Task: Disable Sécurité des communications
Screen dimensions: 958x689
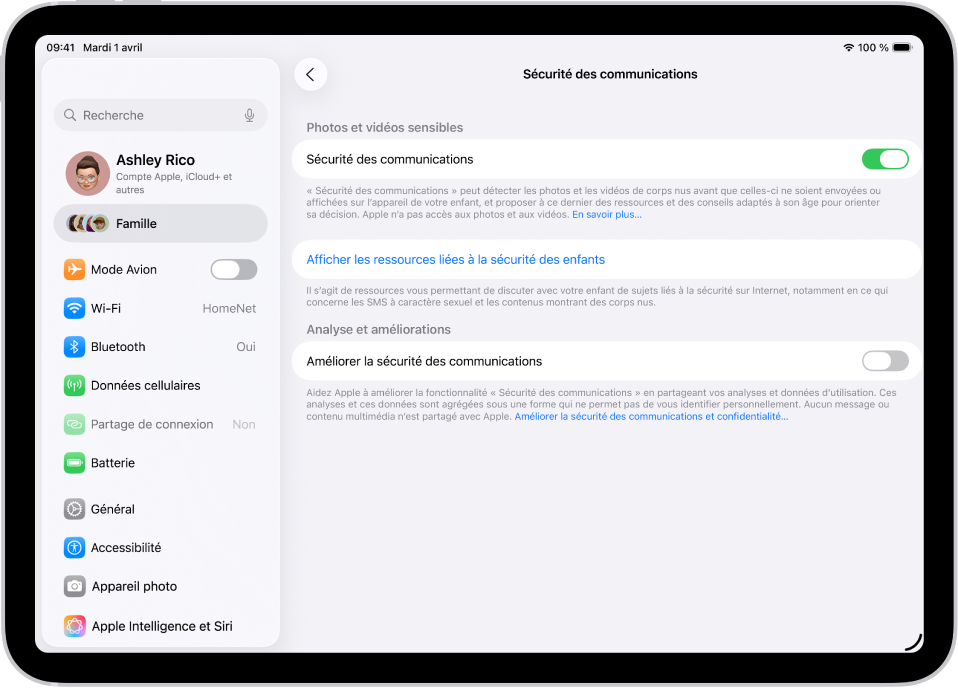Action: pyautogui.click(x=886, y=158)
